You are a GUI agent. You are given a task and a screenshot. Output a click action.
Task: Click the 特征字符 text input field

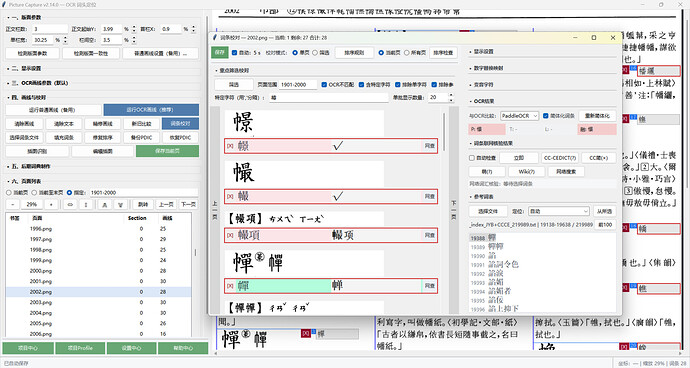coord(329,97)
